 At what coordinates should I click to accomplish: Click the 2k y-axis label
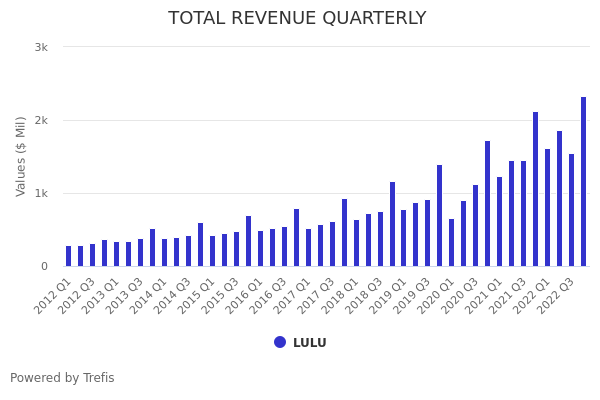tap(41, 120)
